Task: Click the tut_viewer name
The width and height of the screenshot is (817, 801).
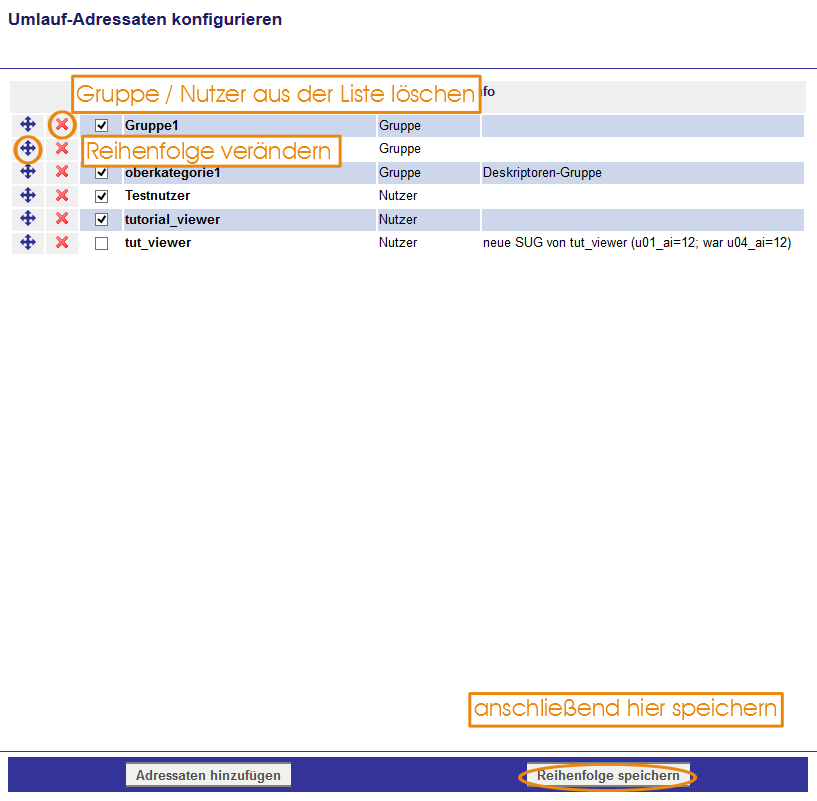Action: [158, 242]
